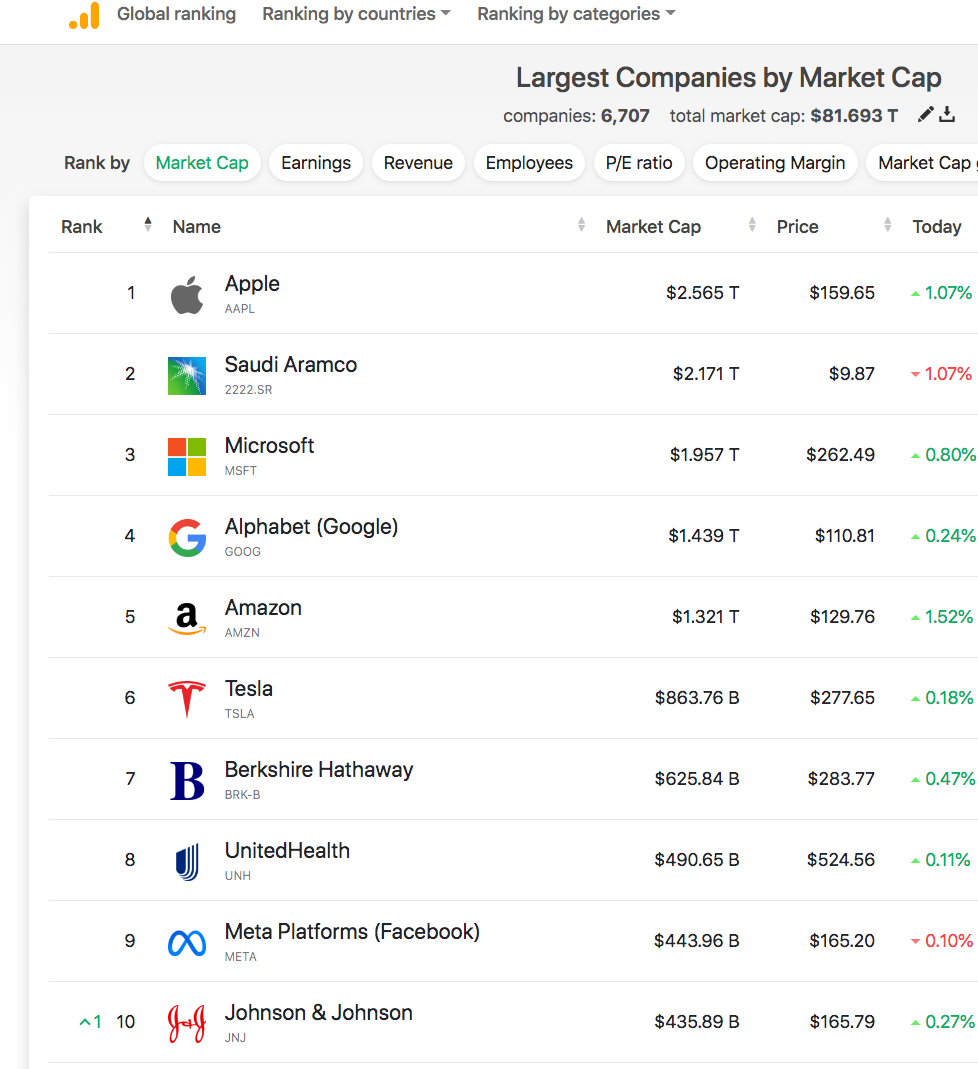Click Johnson & Johnson's market cap $435.89 B

(697, 1022)
